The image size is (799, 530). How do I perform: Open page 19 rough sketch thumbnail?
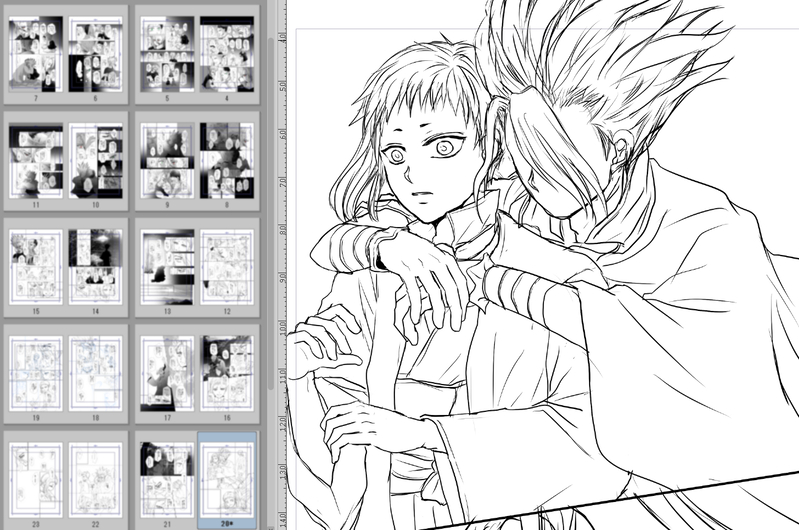[36, 374]
